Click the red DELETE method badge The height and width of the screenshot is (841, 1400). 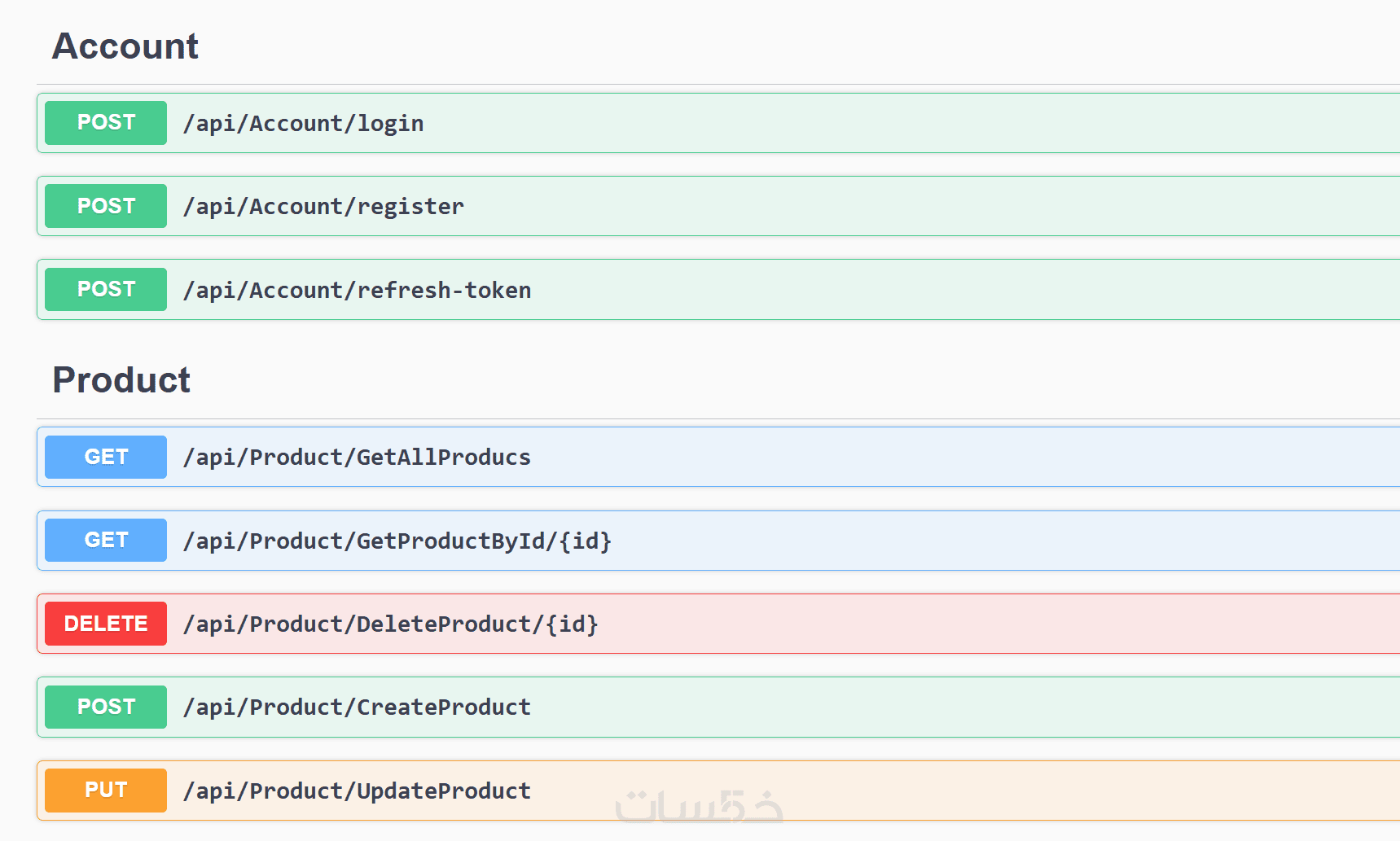(x=106, y=624)
